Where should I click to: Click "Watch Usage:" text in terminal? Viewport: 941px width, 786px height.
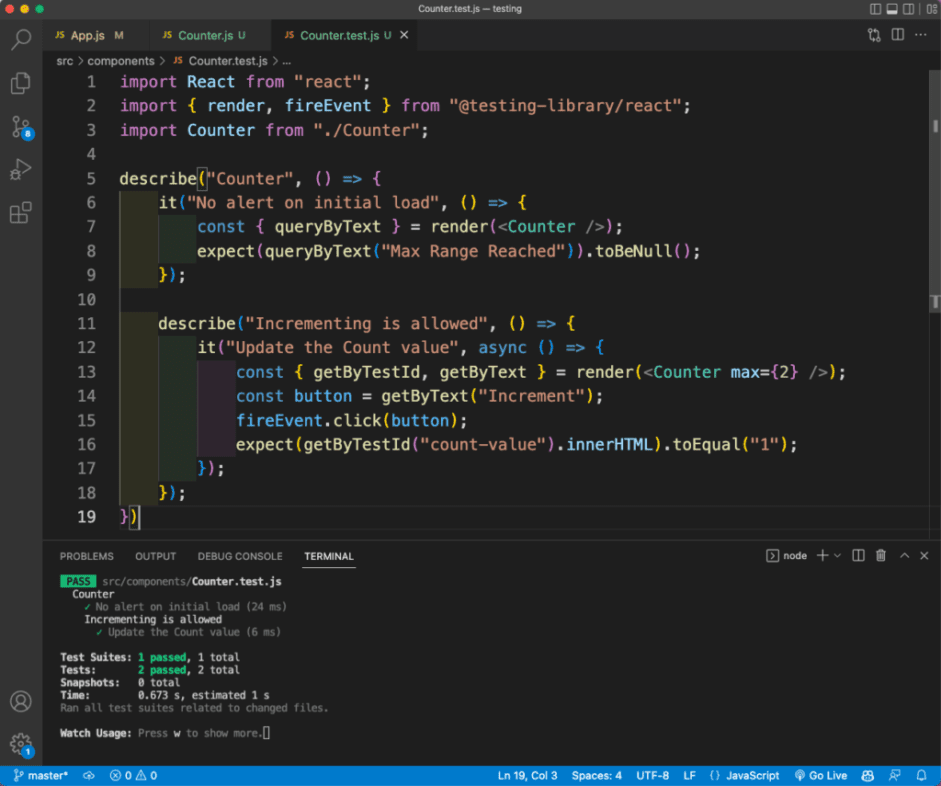95,733
